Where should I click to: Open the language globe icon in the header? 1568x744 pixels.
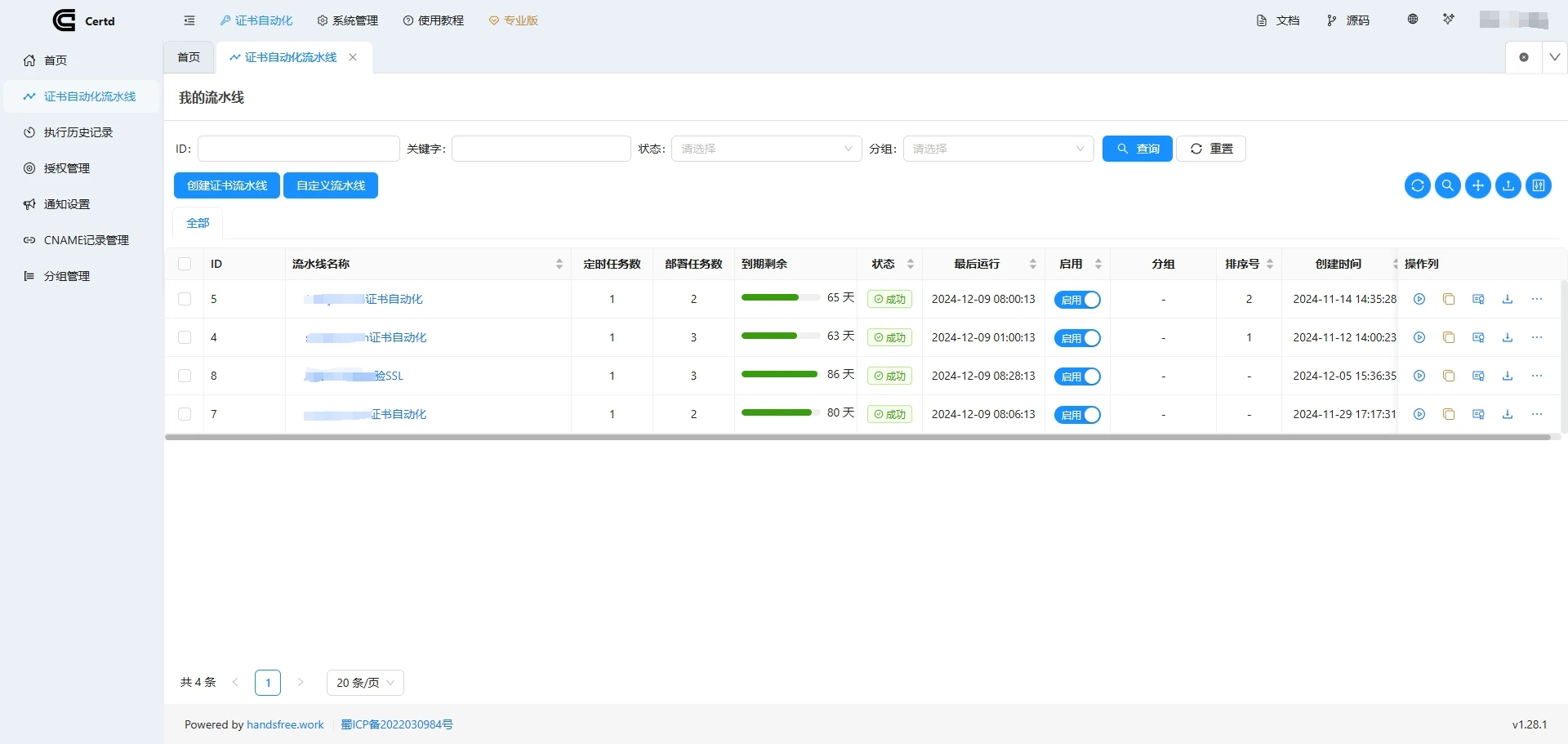1413,19
